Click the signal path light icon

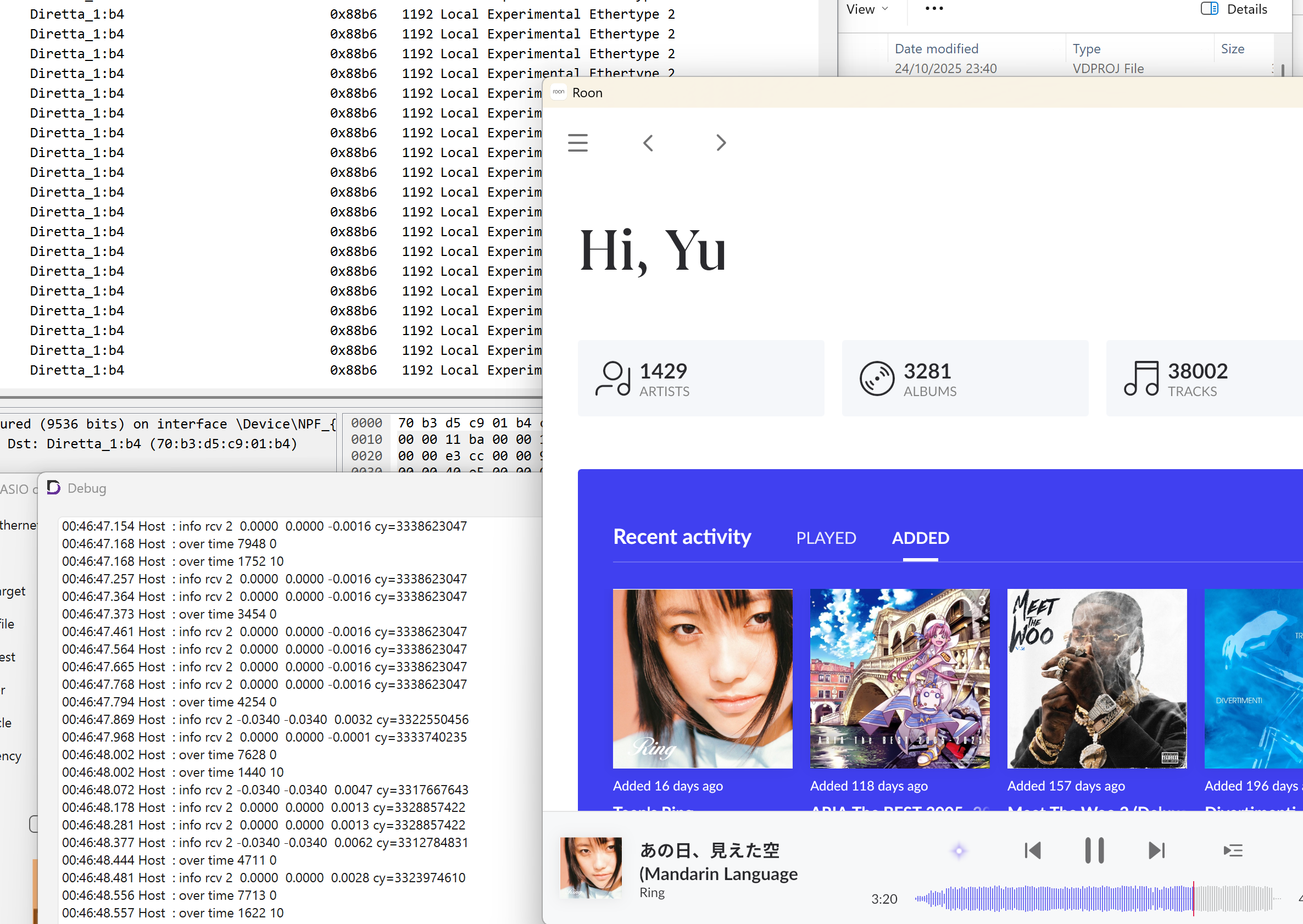959,851
